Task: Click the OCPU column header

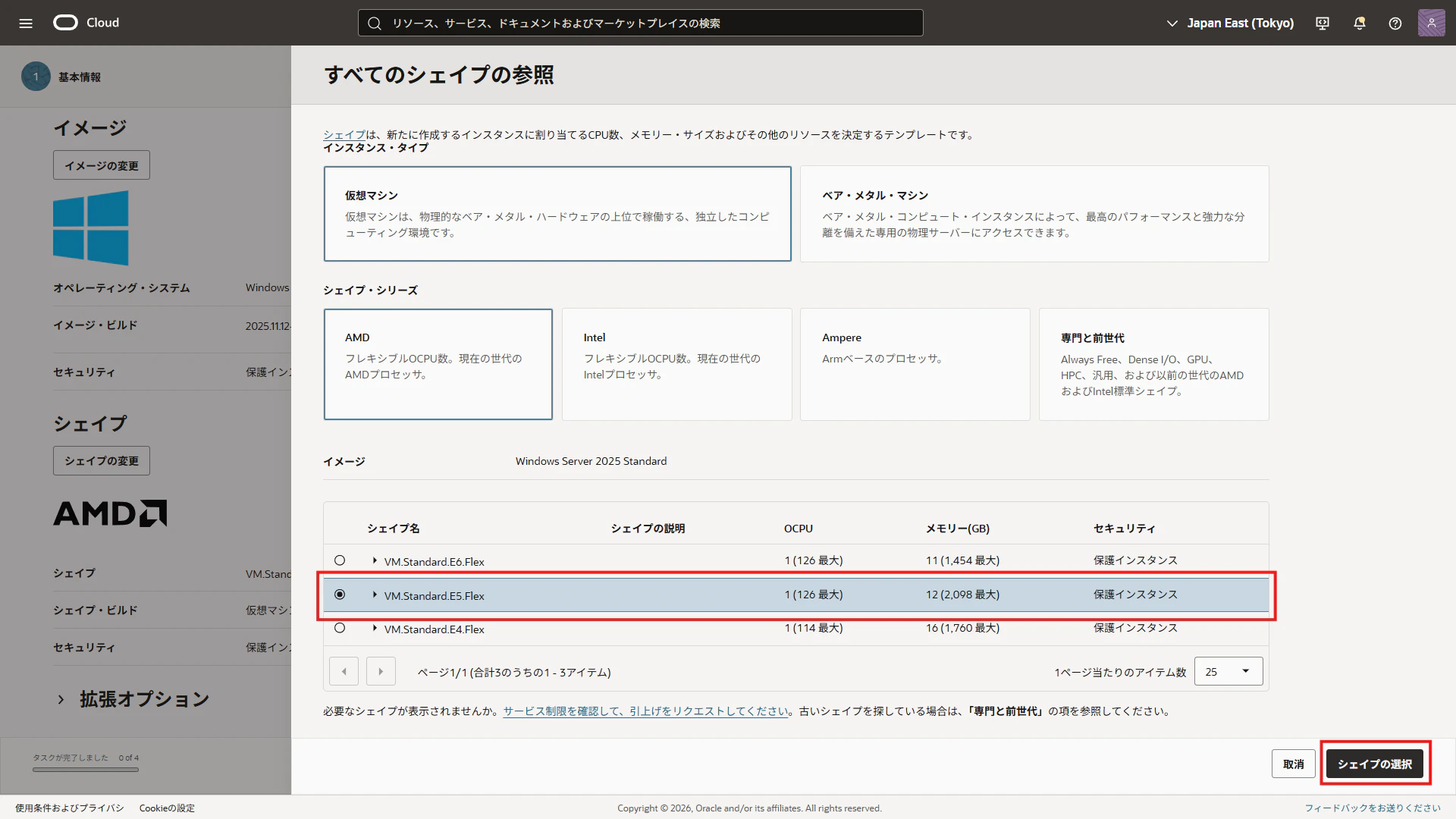Action: pos(799,529)
